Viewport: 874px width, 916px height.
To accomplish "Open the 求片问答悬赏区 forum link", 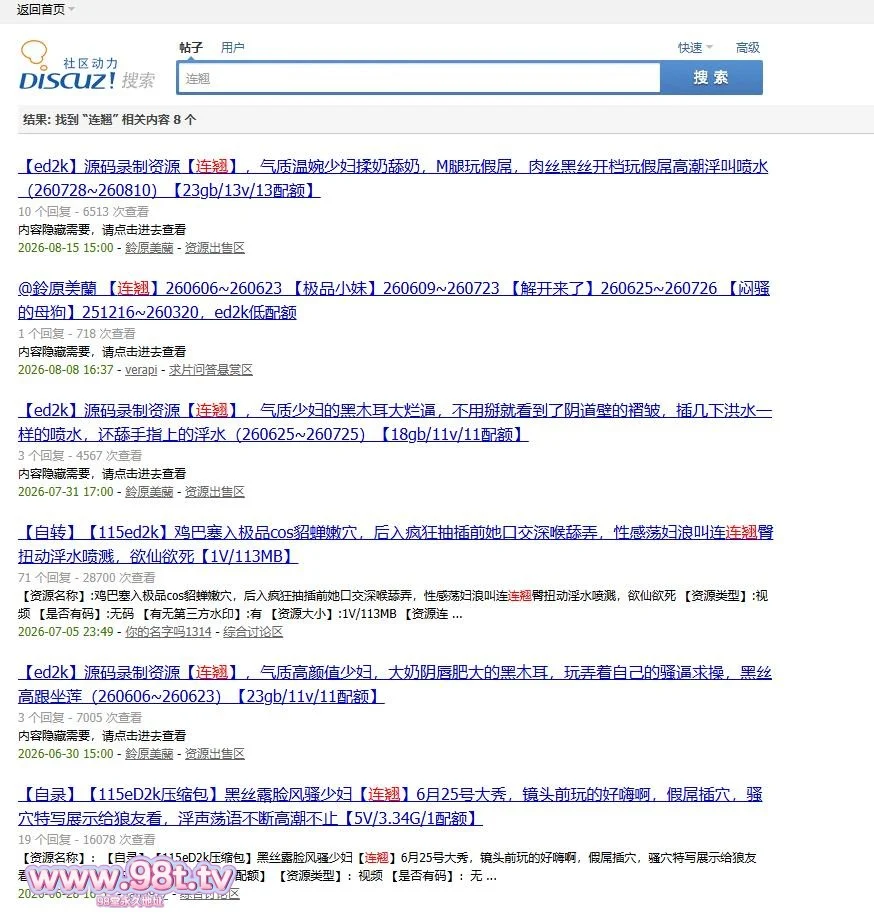I will tap(211, 370).
